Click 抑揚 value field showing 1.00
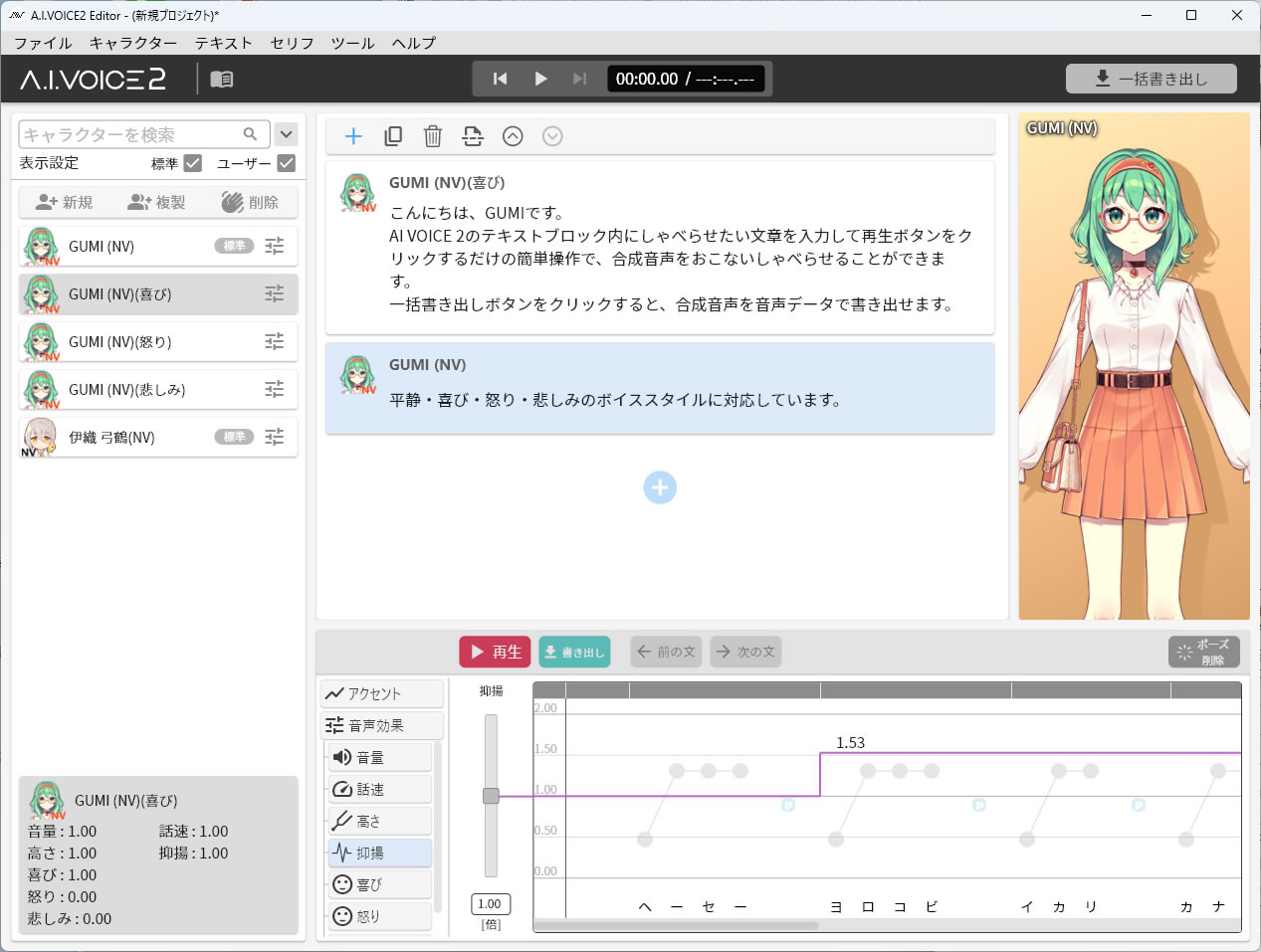The width and height of the screenshot is (1261, 952). 491,904
